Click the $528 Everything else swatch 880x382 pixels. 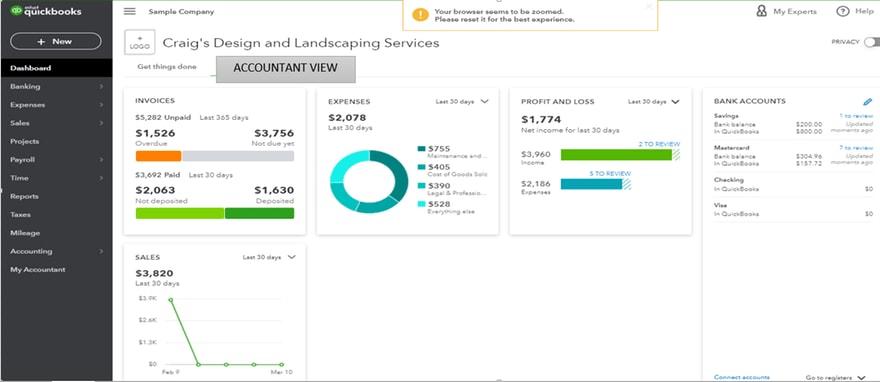[x=421, y=204]
